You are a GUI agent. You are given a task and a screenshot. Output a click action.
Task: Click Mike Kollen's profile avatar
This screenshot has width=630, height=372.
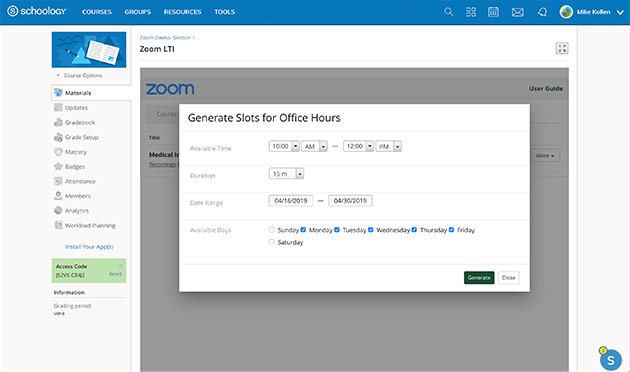pos(566,12)
